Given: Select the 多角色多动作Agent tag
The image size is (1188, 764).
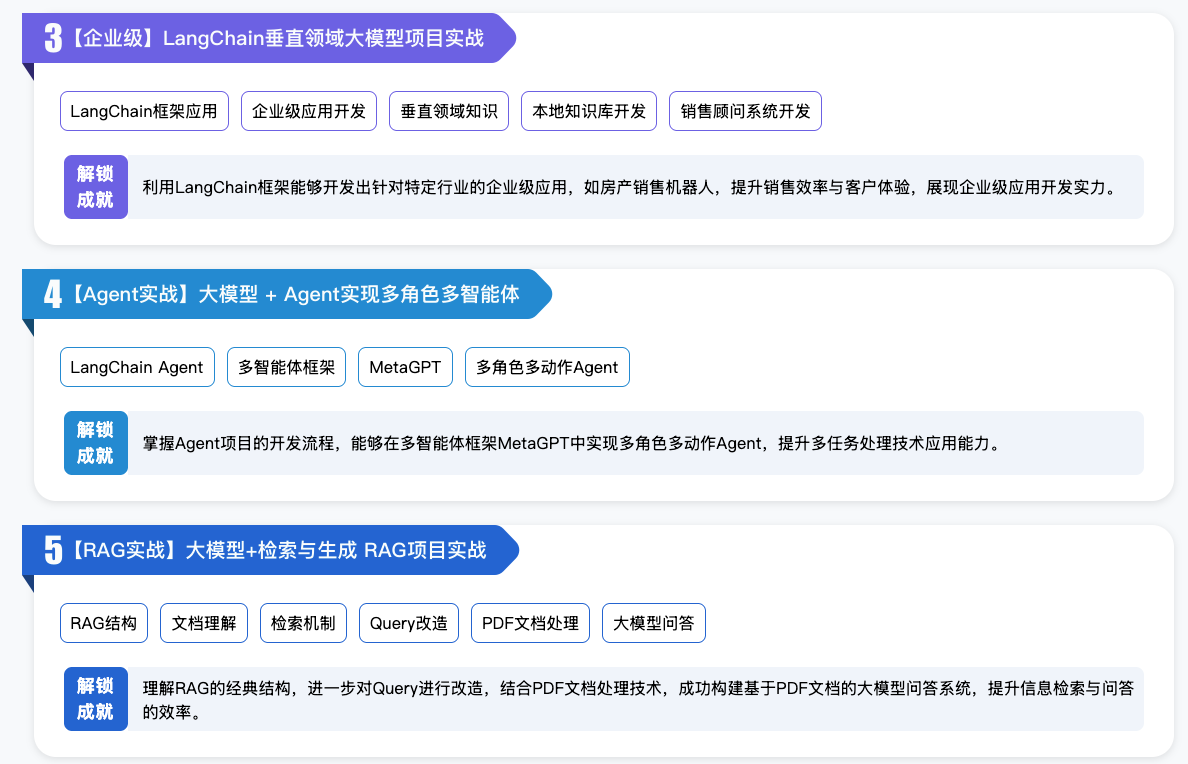Looking at the screenshot, I should tap(547, 367).
